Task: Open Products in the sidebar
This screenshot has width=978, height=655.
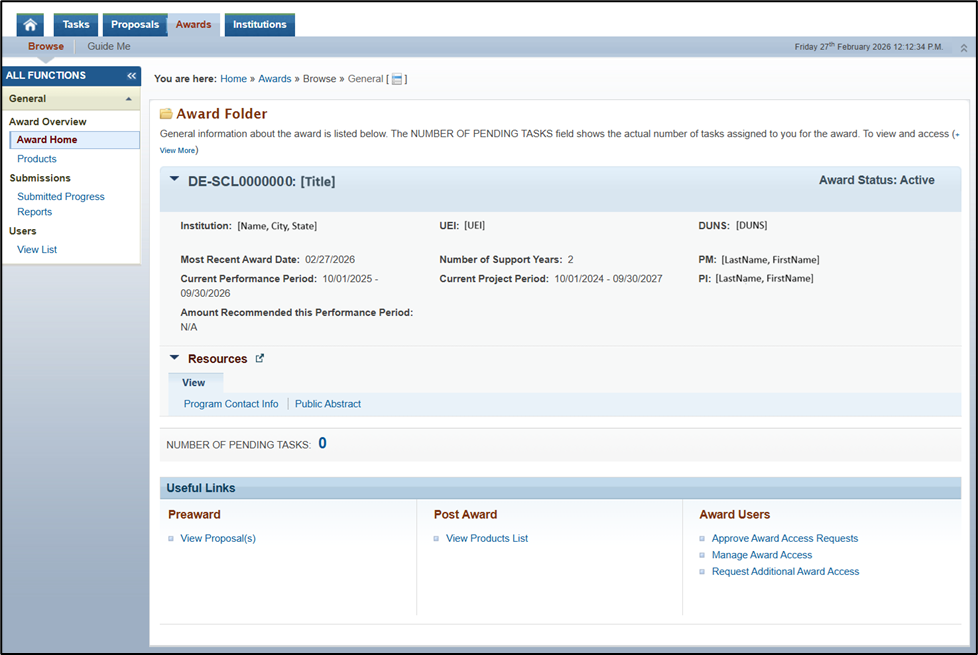Action: pos(37,159)
